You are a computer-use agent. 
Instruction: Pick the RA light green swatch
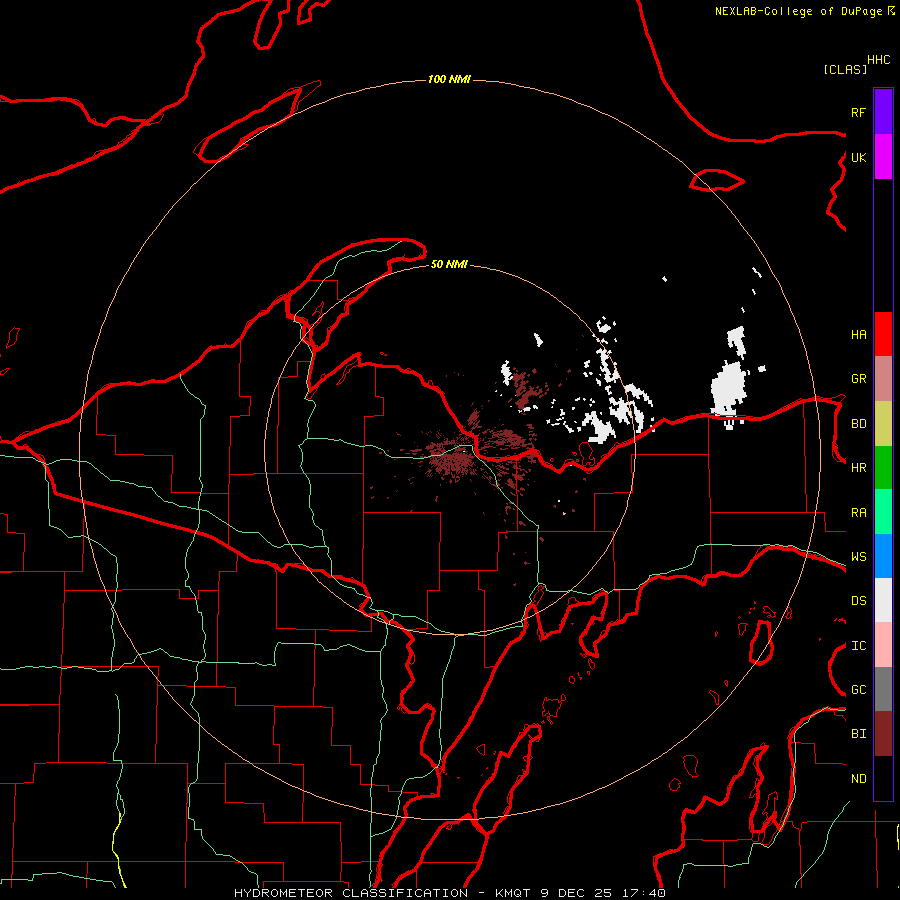tap(883, 512)
